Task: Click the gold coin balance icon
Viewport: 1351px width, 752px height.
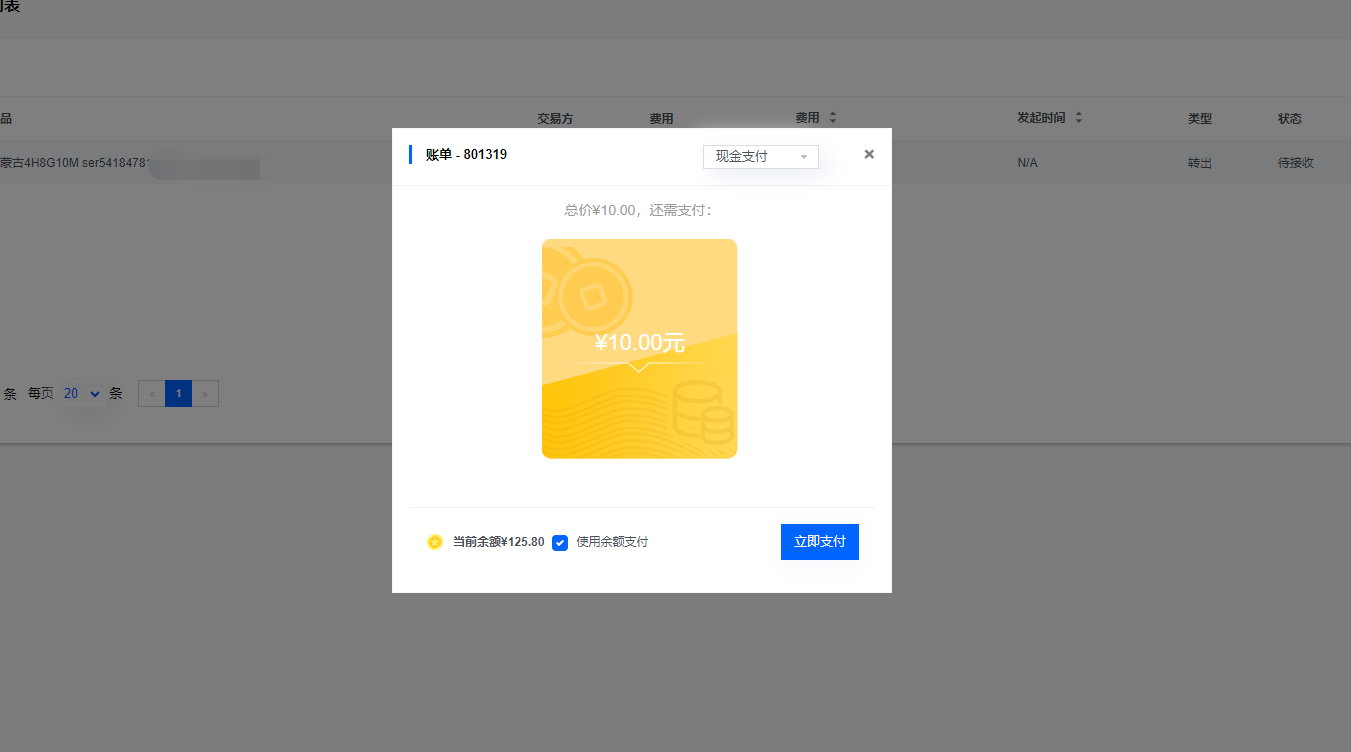Action: [435, 542]
